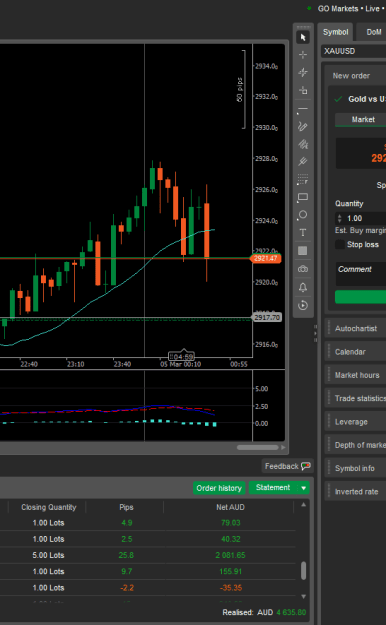This screenshot has height=625, width=386.
Task: Click the XAUUSD symbol search field
Action: click(353, 51)
